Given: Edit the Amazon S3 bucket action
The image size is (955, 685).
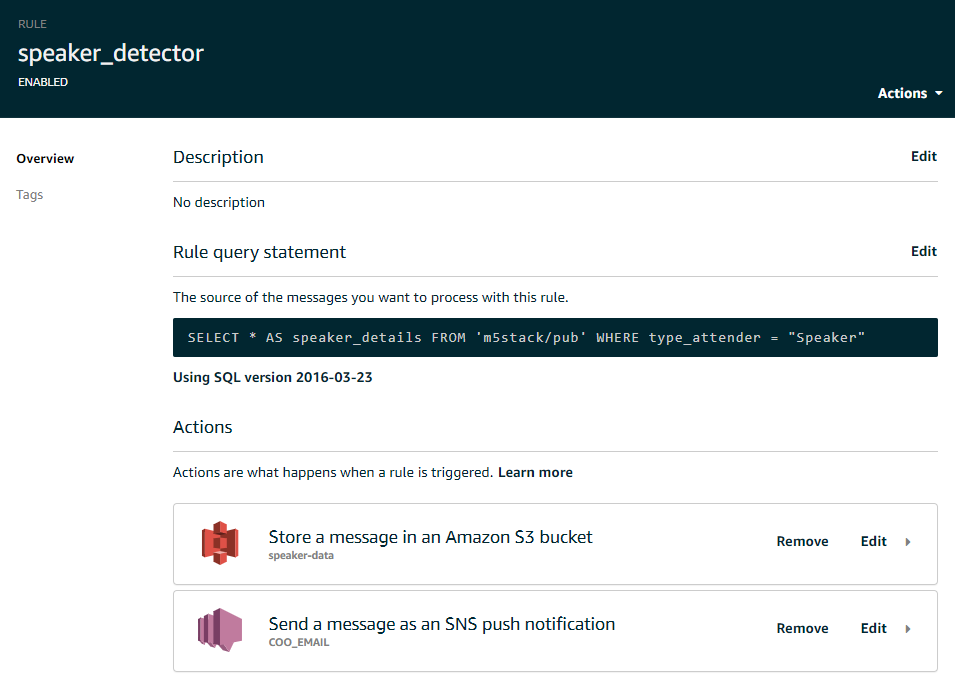Looking at the screenshot, I should [873, 542].
